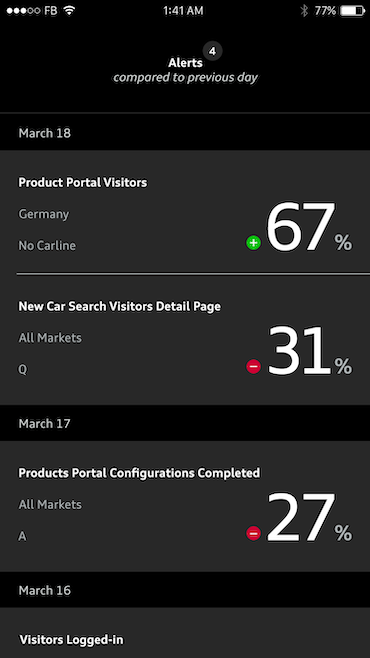Select the March 18 section header
Viewport: 370px width, 658px height.
[185, 133]
